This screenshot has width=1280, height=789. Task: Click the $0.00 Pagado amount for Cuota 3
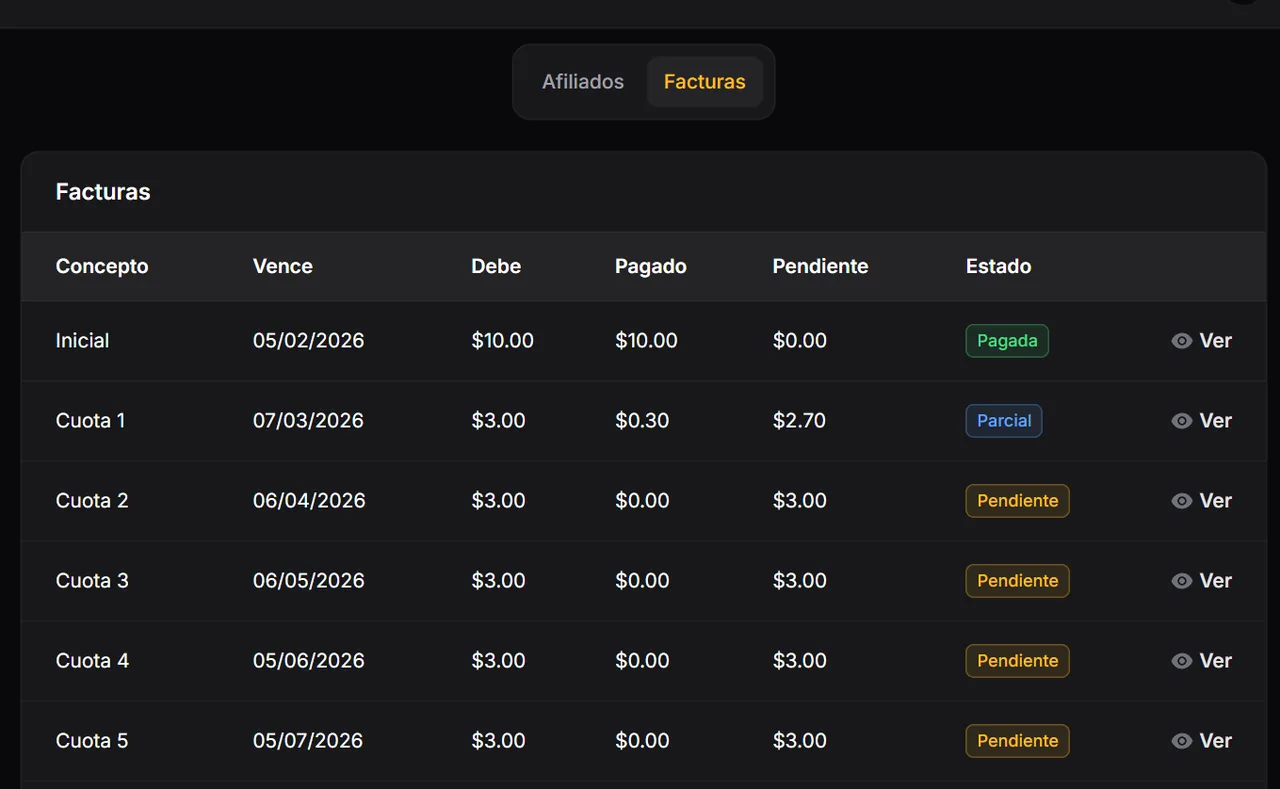(x=642, y=581)
